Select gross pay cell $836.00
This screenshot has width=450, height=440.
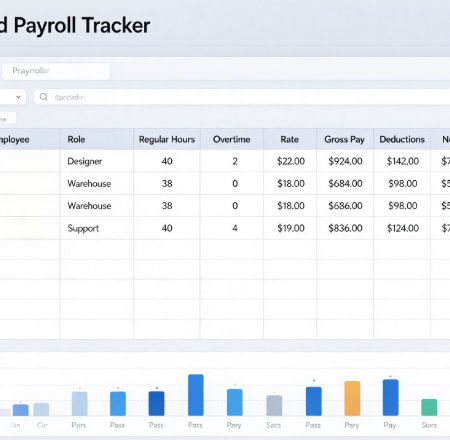345,228
